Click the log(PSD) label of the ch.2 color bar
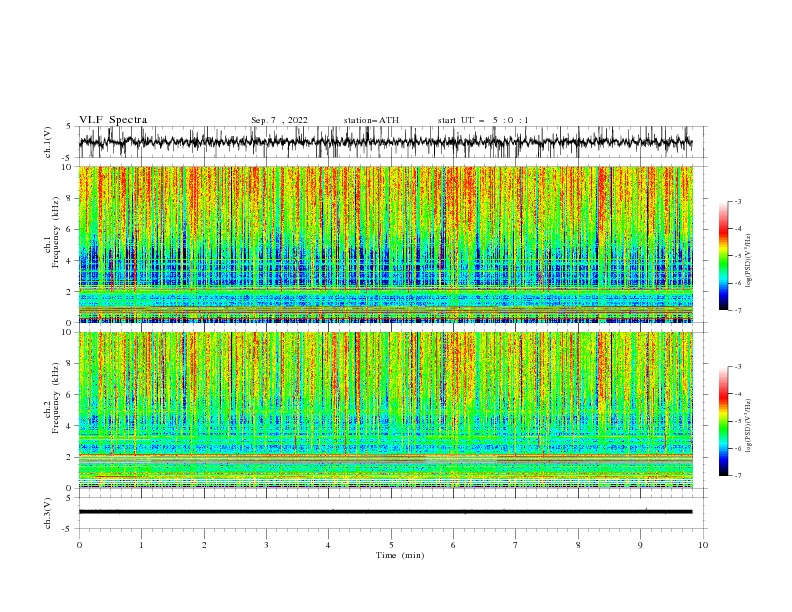Image resolution: width=792 pixels, height=612 pixels. coord(748,426)
